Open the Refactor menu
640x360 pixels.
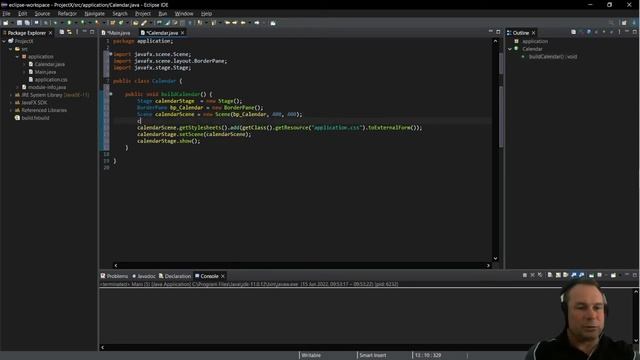click(x=67, y=13)
